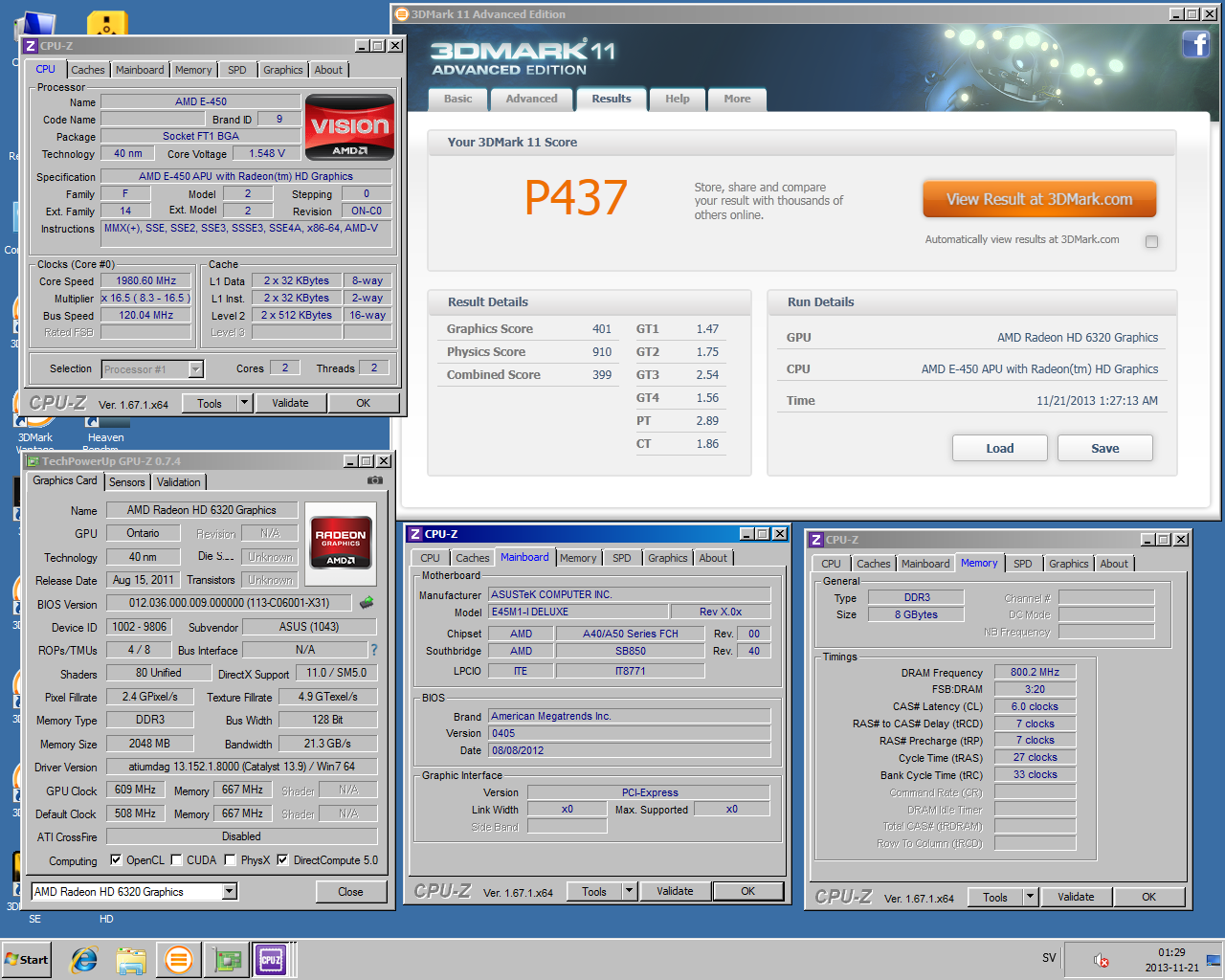Expand the Tools arrow in the CPU-Z Mainboard window
The width and height of the screenshot is (1225, 980).
[x=629, y=891]
